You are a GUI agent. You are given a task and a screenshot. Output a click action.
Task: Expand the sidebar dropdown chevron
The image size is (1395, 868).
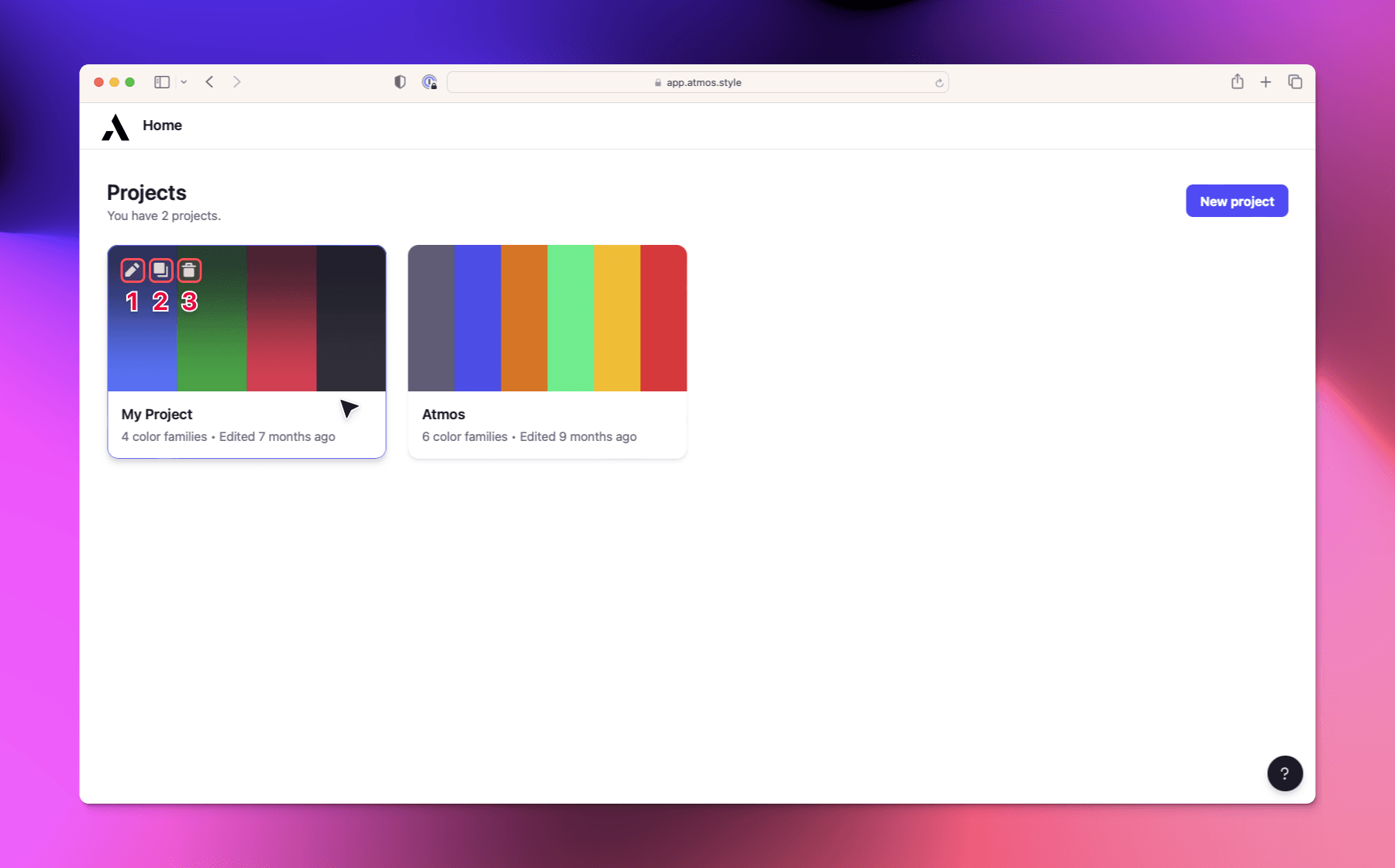184,82
